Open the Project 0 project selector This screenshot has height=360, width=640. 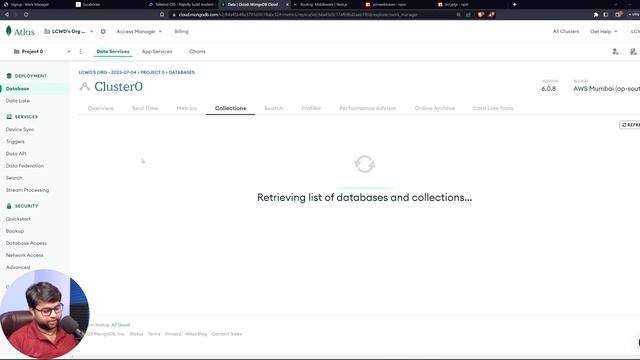42,51
